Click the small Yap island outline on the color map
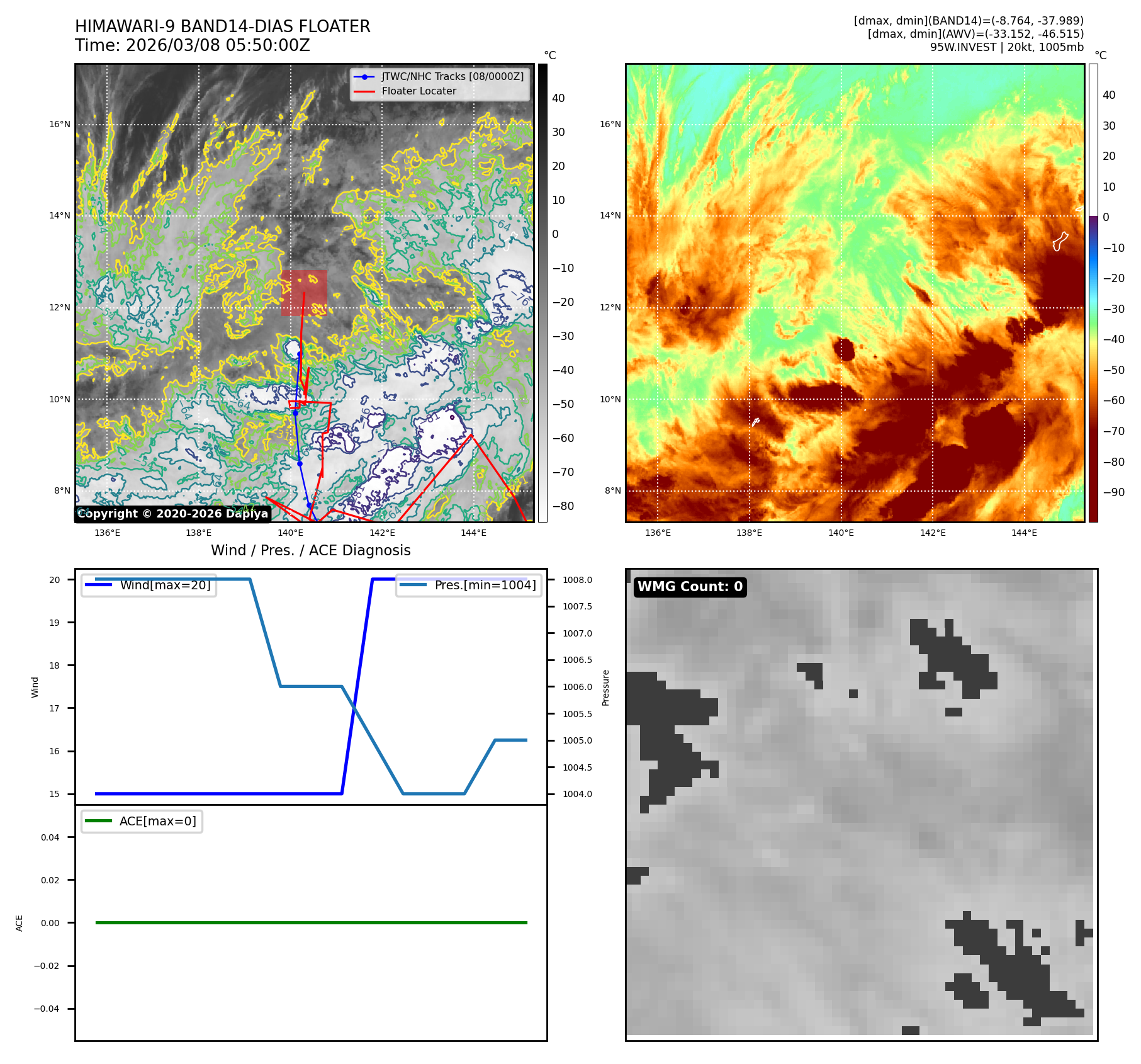The image size is (1141, 1064). [756, 422]
